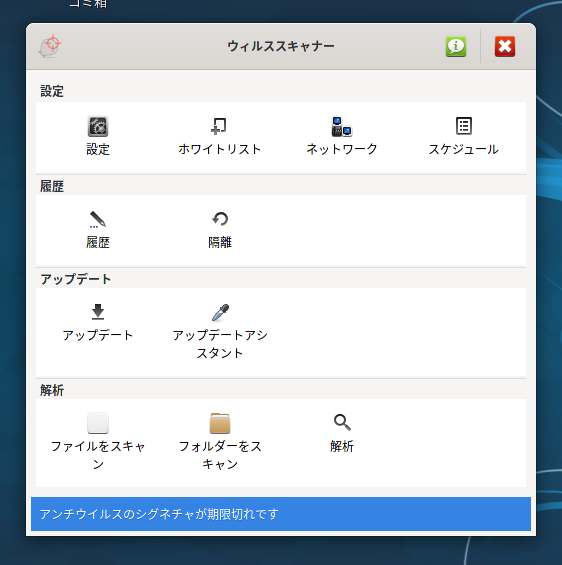Click the blue signature expired notification bar

281,514
